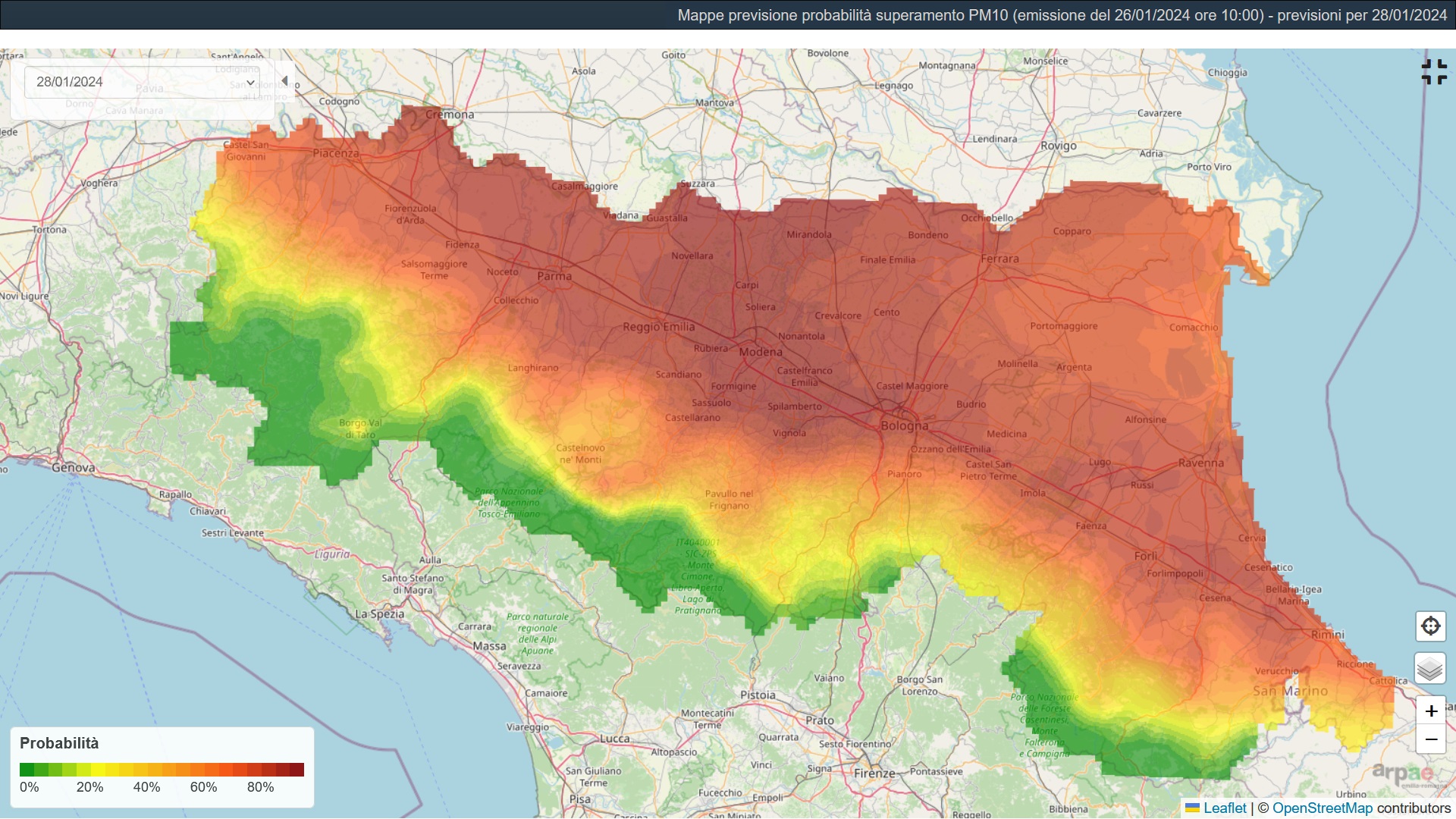The height and width of the screenshot is (819, 1456).
Task: Exit fullscreen map view
Action: [x=1433, y=72]
